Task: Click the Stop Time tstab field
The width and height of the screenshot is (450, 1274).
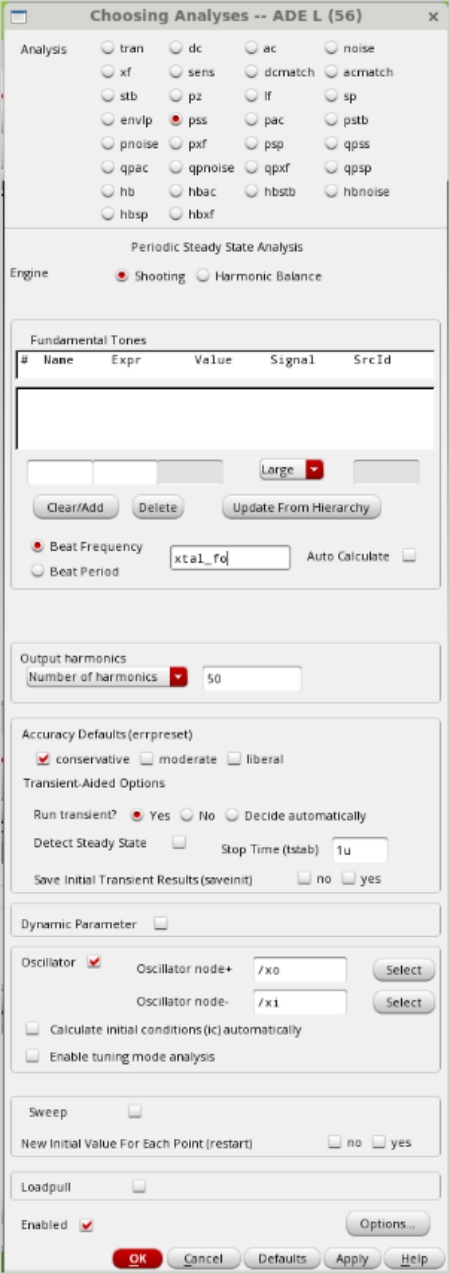Action: [360, 850]
